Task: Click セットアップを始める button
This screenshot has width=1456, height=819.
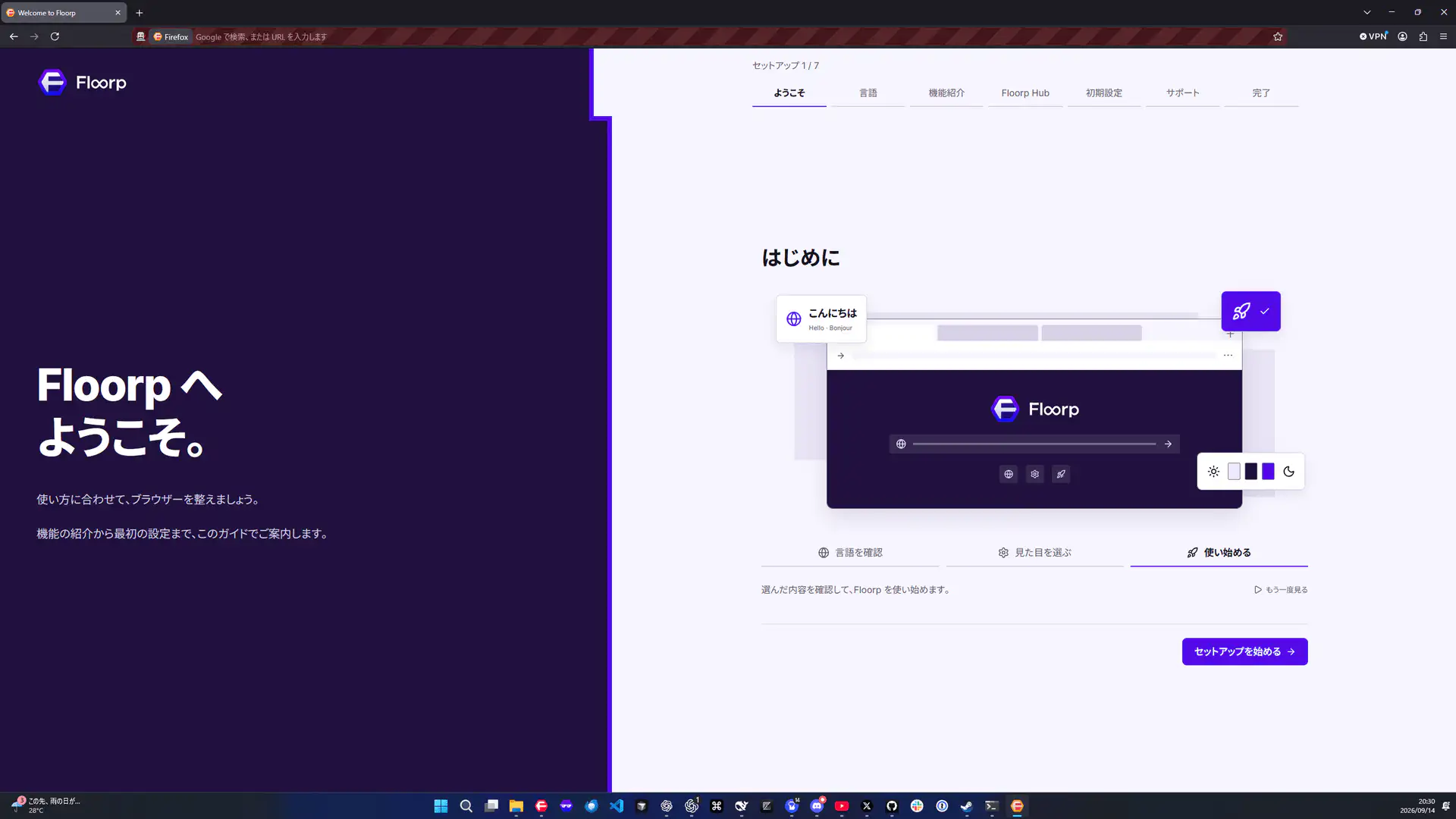Action: (1244, 651)
